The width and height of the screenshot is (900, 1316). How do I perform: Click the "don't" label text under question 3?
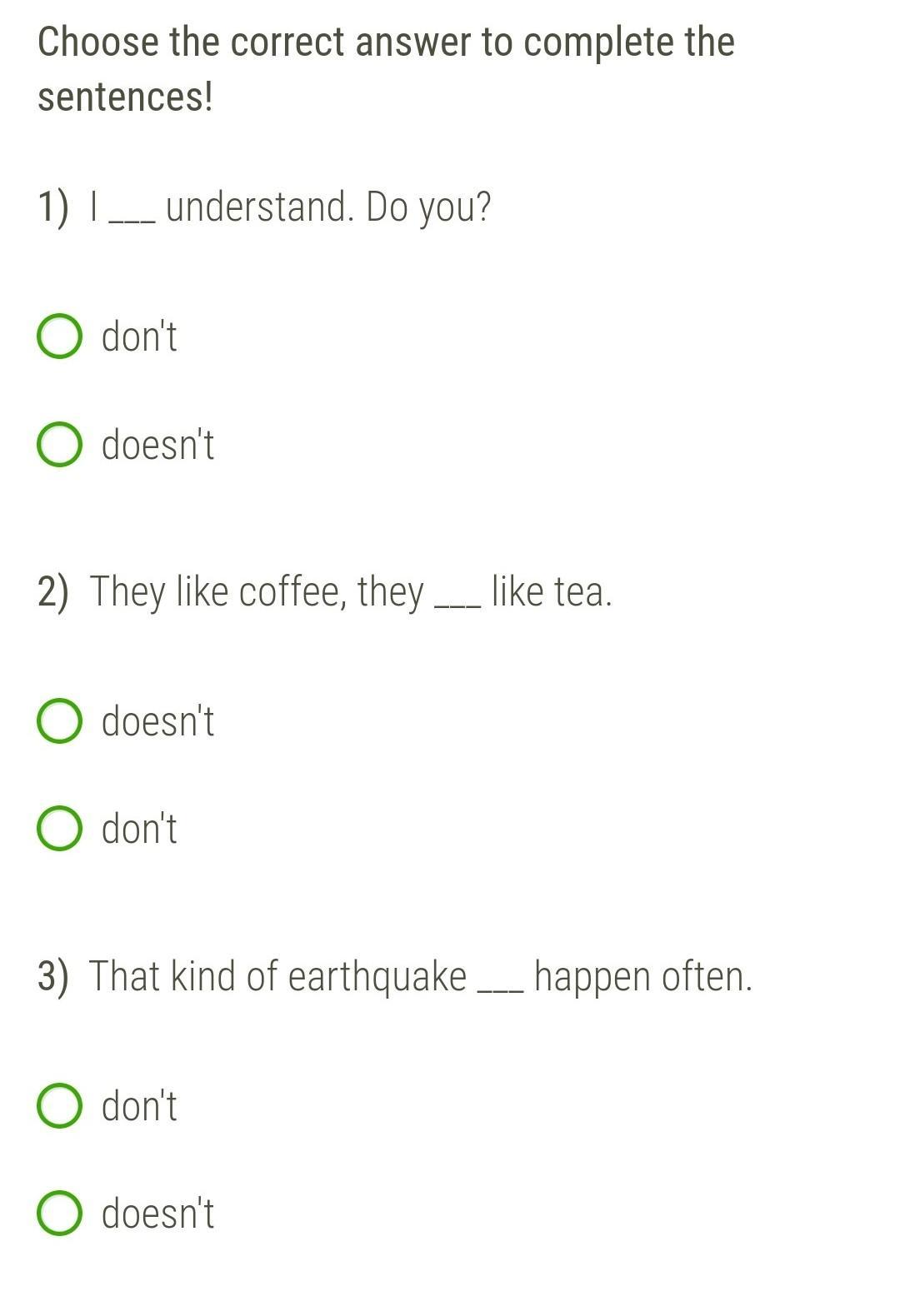pyautogui.click(x=139, y=1106)
